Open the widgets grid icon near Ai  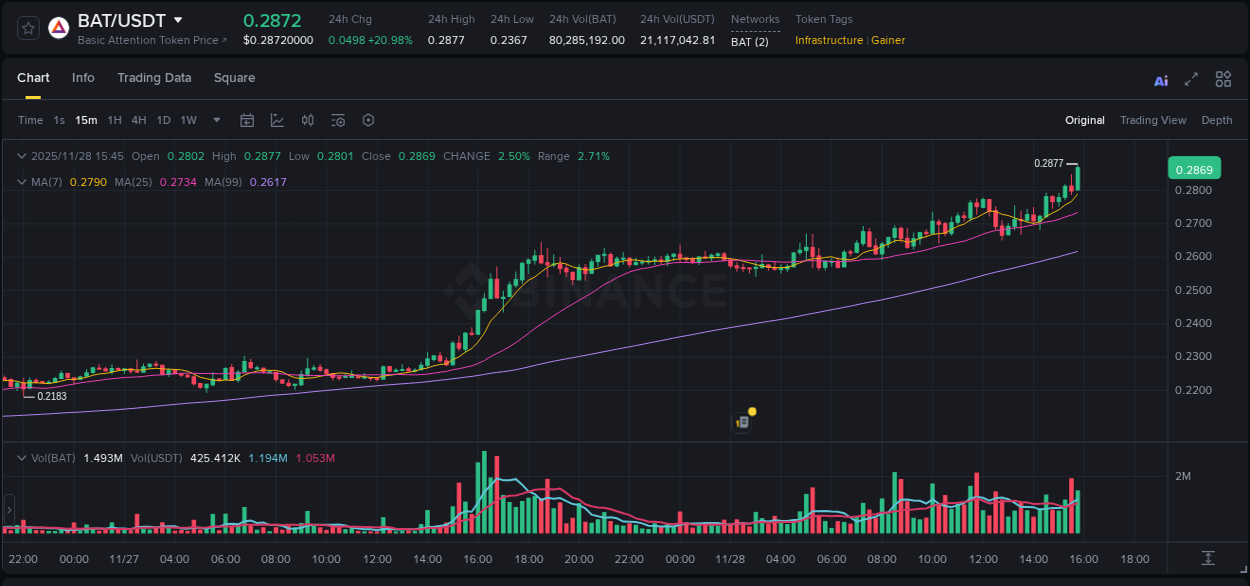point(1223,79)
